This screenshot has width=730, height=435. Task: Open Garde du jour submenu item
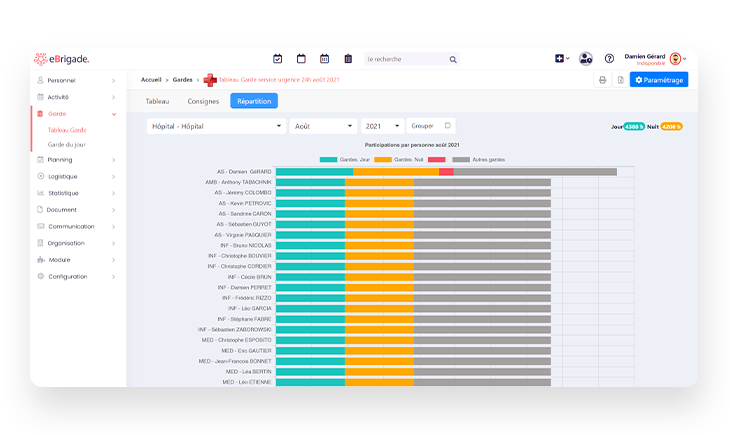point(67,144)
